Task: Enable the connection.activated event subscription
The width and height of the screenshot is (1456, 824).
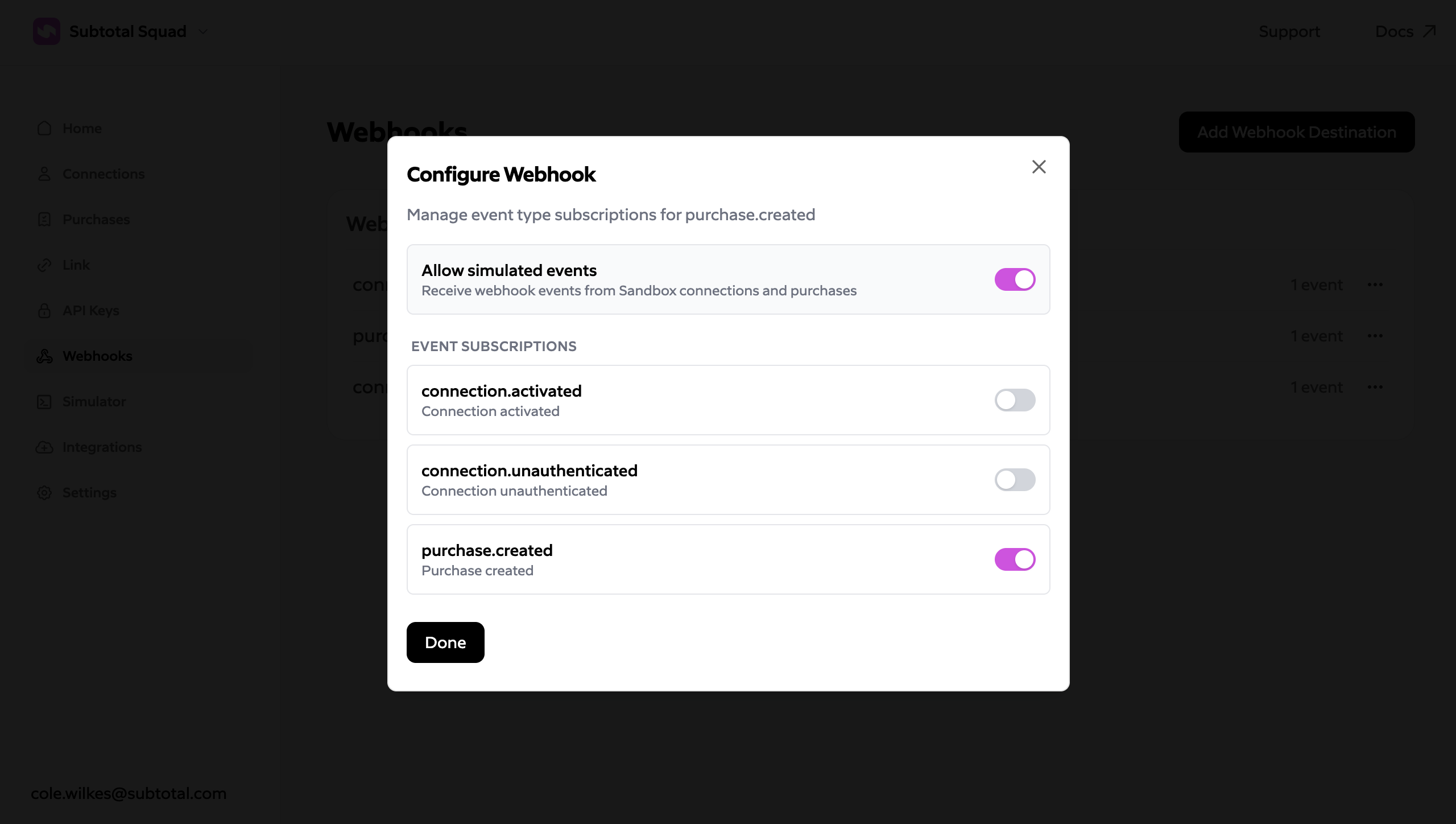Action: point(1015,400)
